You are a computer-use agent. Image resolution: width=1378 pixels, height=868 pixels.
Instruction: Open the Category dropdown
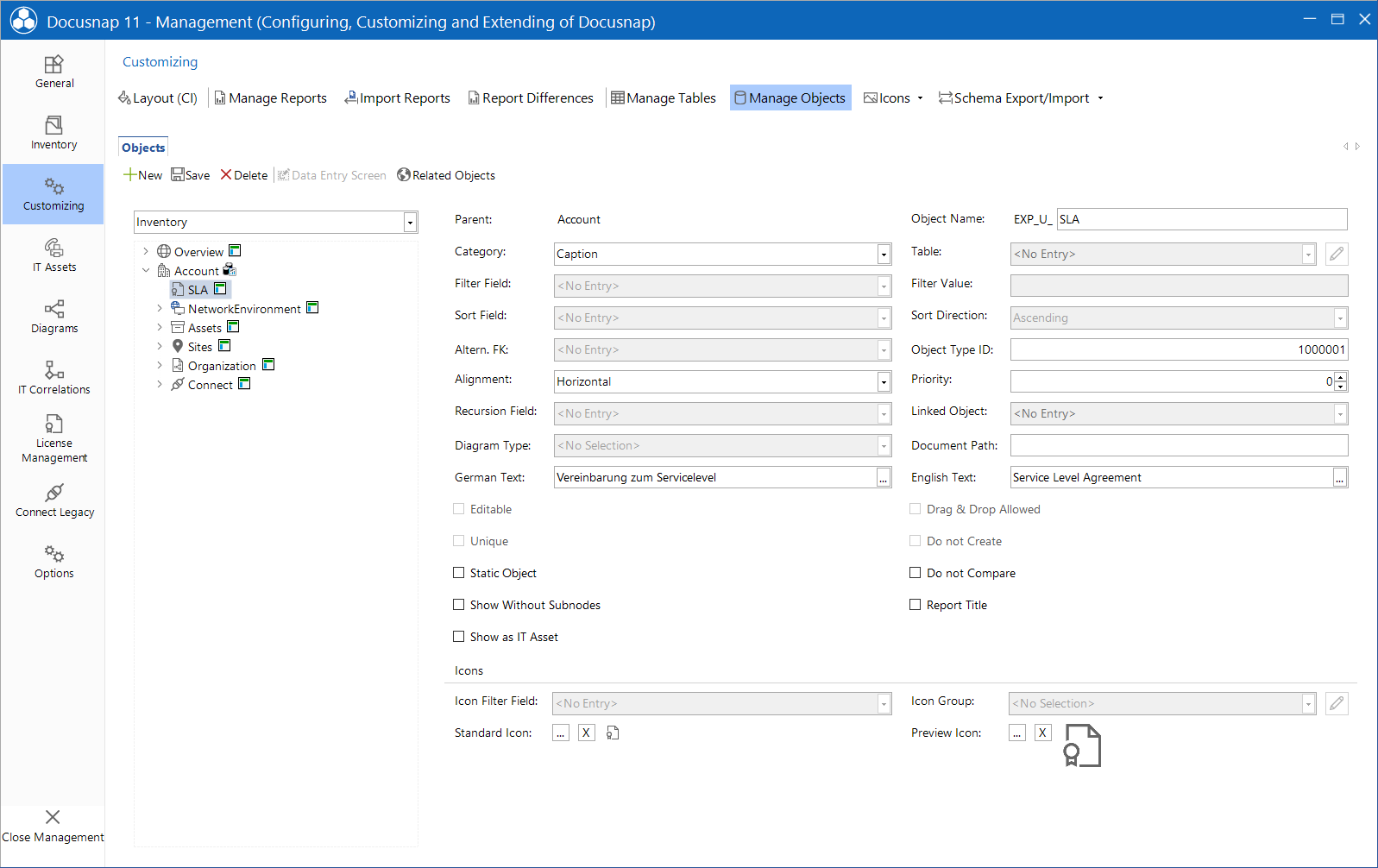(x=884, y=255)
